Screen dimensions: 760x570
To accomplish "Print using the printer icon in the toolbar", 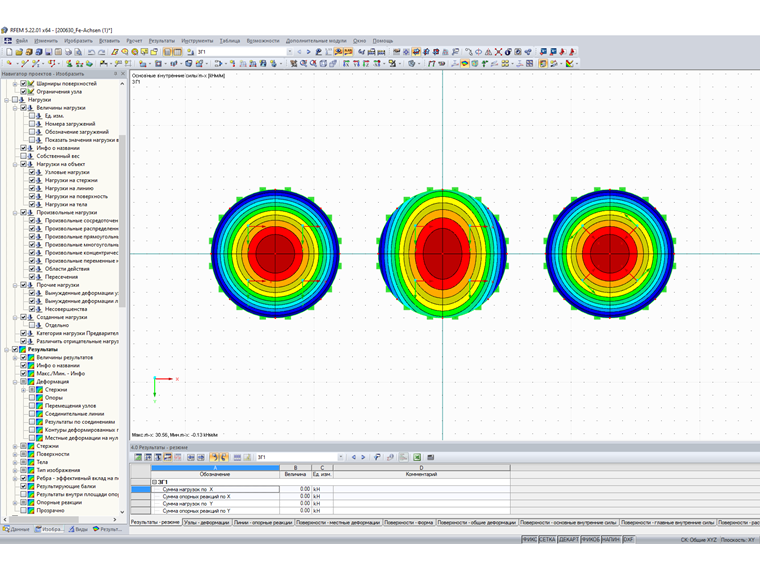I will [x=68, y=52].
